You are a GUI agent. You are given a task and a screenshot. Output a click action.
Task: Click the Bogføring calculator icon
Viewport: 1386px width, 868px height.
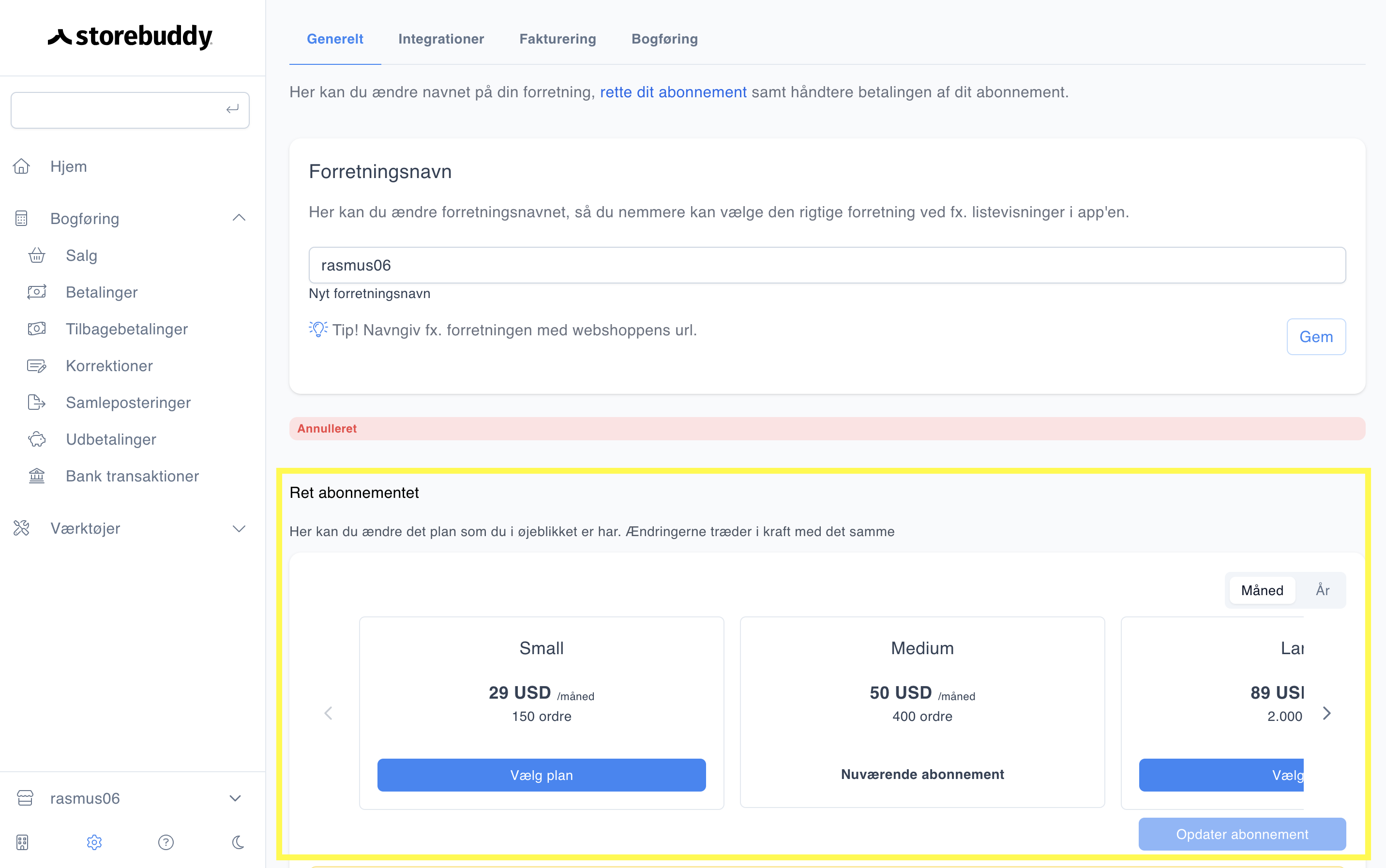tap(22, 219)
